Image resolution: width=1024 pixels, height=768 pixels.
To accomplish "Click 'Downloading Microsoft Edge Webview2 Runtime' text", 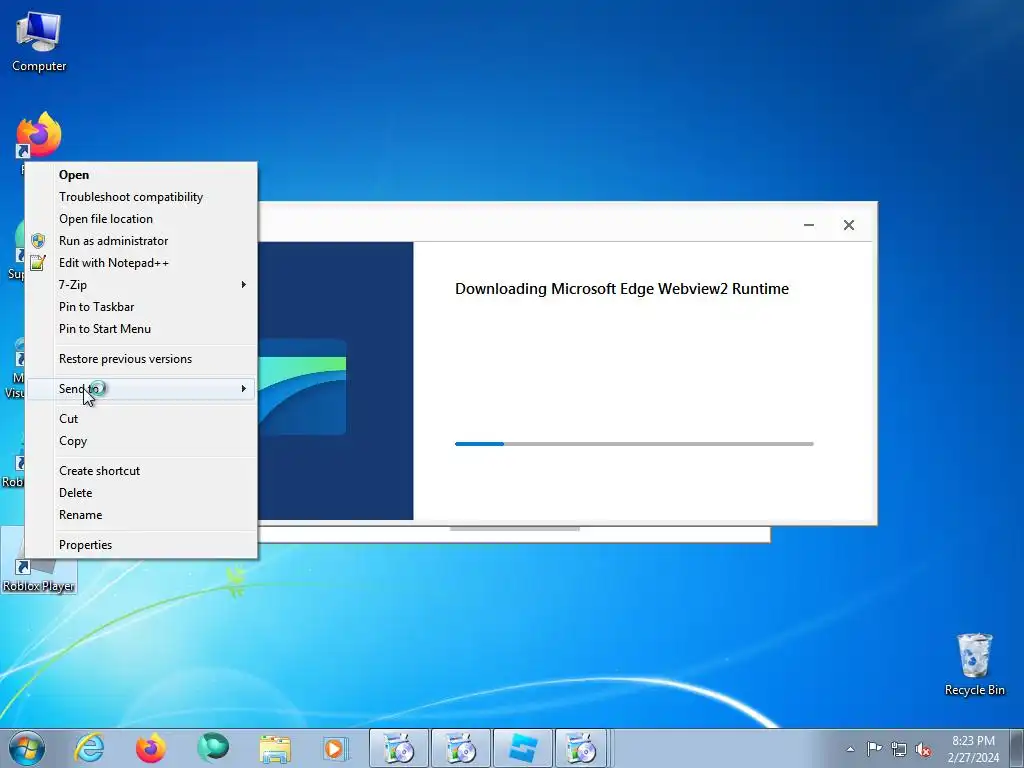I will pos(622,289).
